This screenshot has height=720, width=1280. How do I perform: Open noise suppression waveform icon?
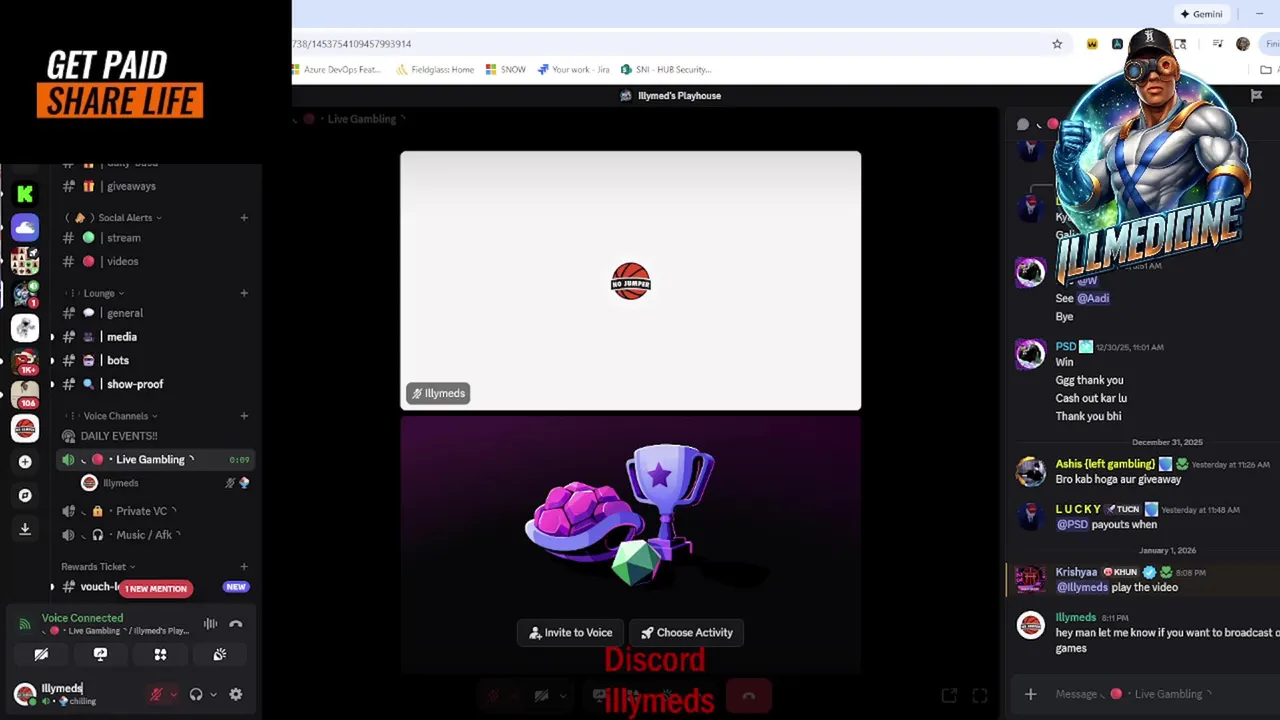pyautogui.click(x=210, y=624)
